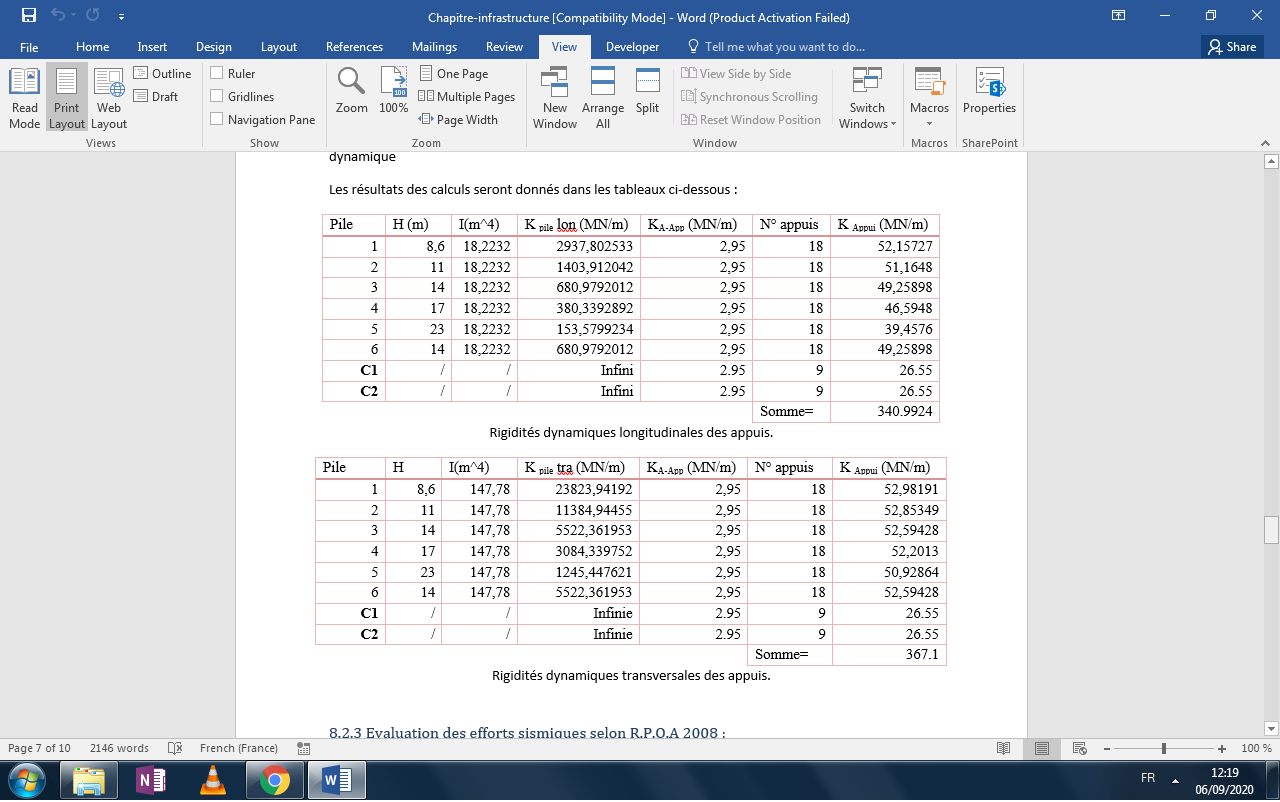
Task: Select the Multiple Pages zoom option
Action: [467, 96]
